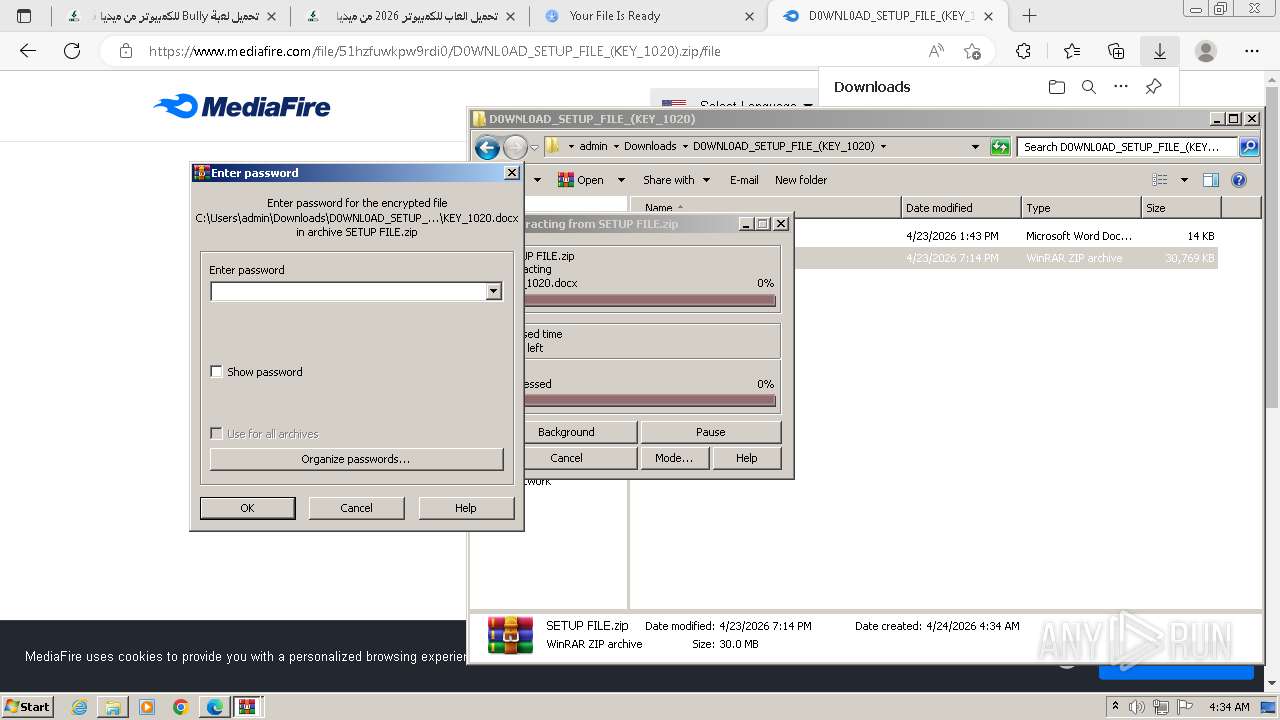Search downloads using magnifier in Downloads panel
This screenshot has width=1280, height=720.
tap(1089, 87)
